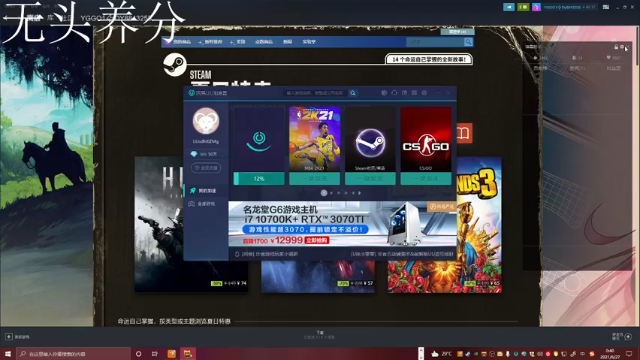This screenshot has width=640, height=360.
Task: Open the 库 library tab in Steam
Action: [50, 18]
